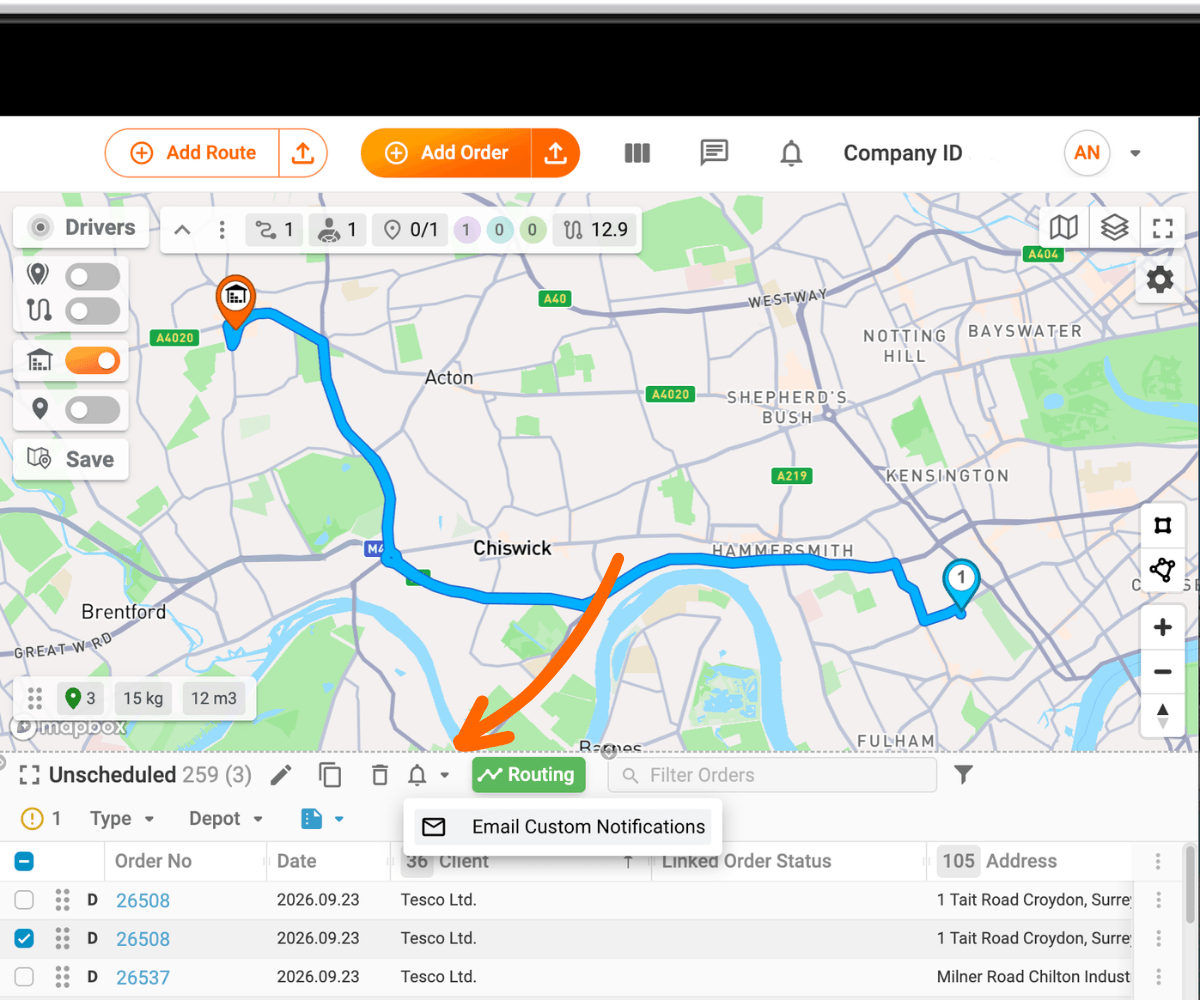Click stop marker 1 on map
1200x1000 pixels.
(961, 585)
